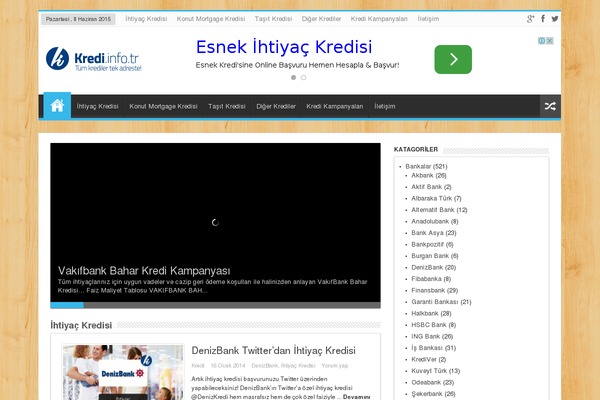Viewport: 600px width, 400px height.
Task: Click the İhtiyaç Kredisi section heading
Action: (81, 325)
